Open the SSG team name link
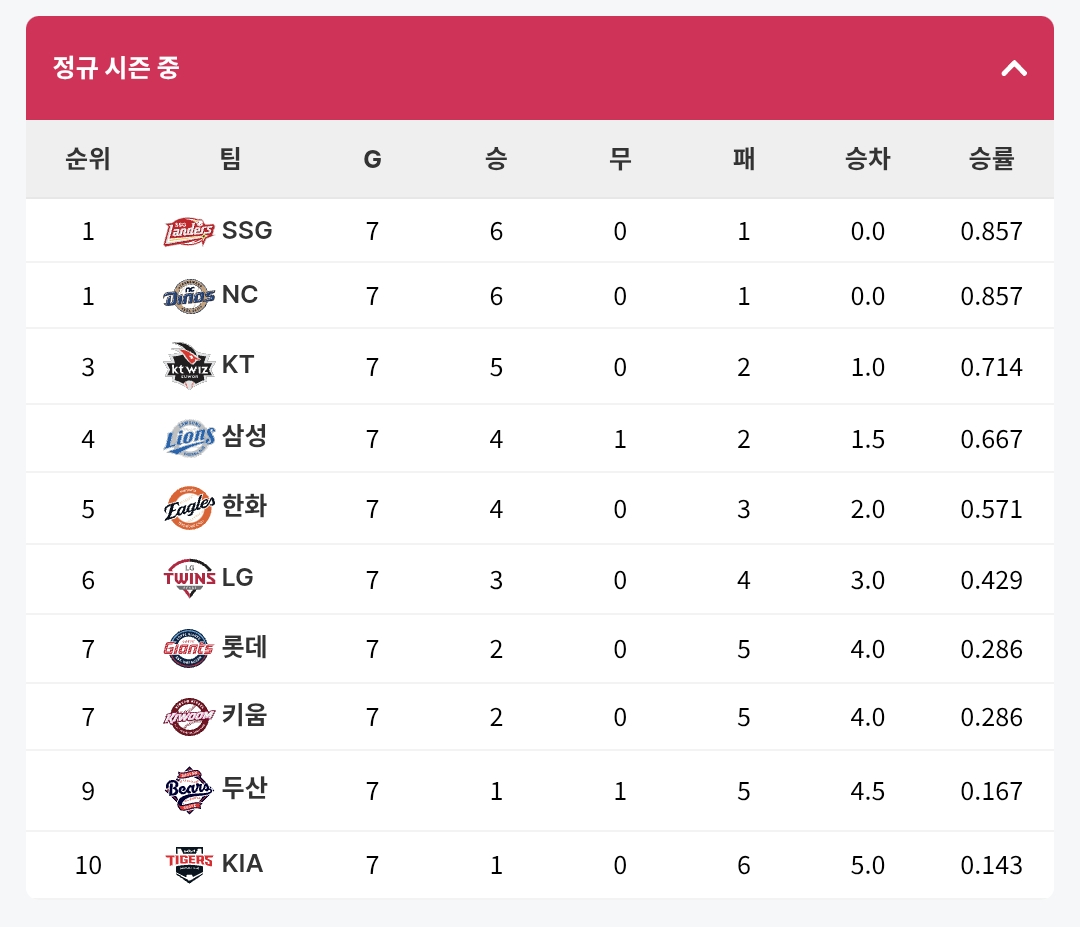The height and width of the screenshot is (927, 1080). (x=247, y=230)
